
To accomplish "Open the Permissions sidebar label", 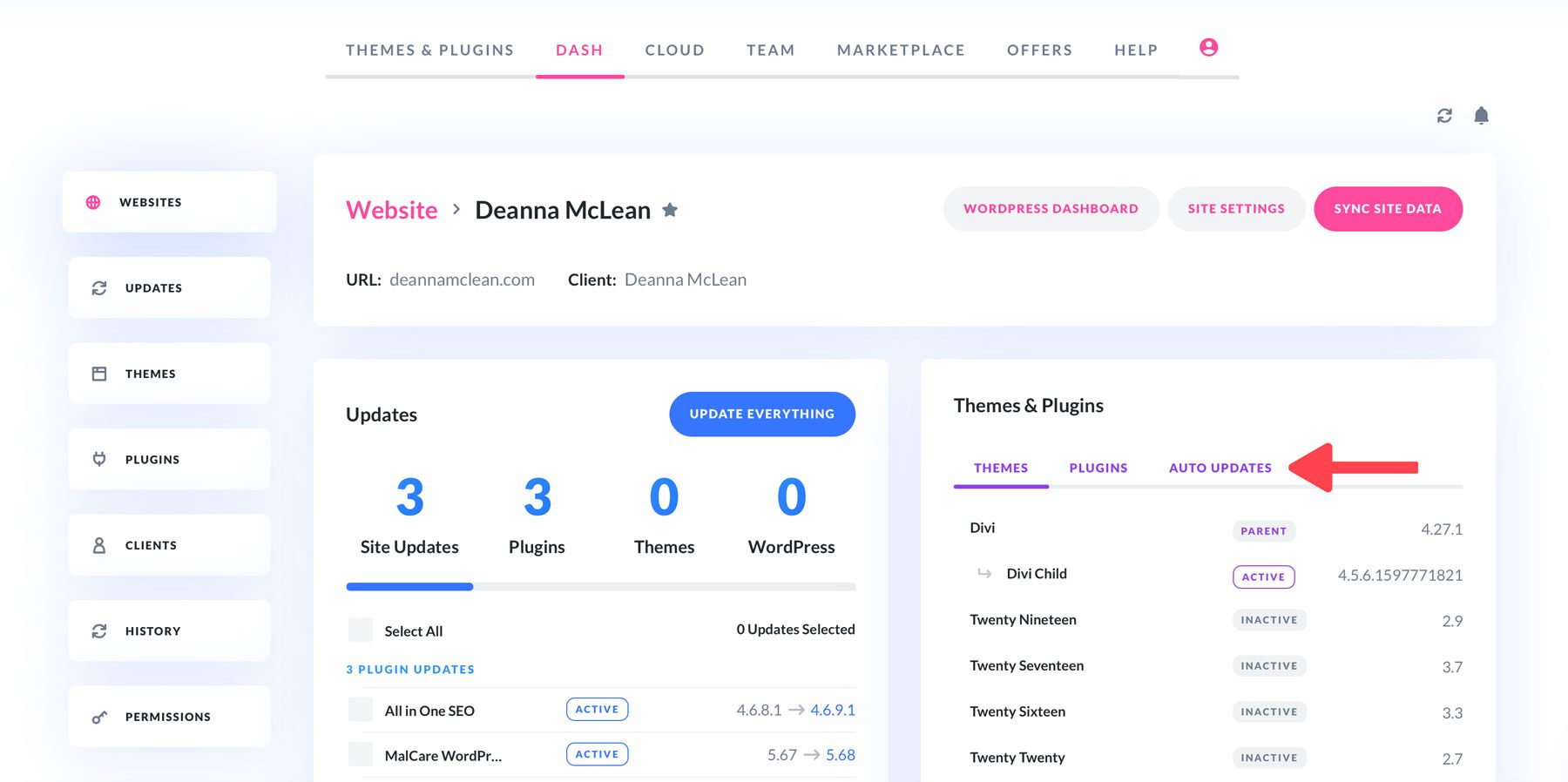I will coord(167,717).
